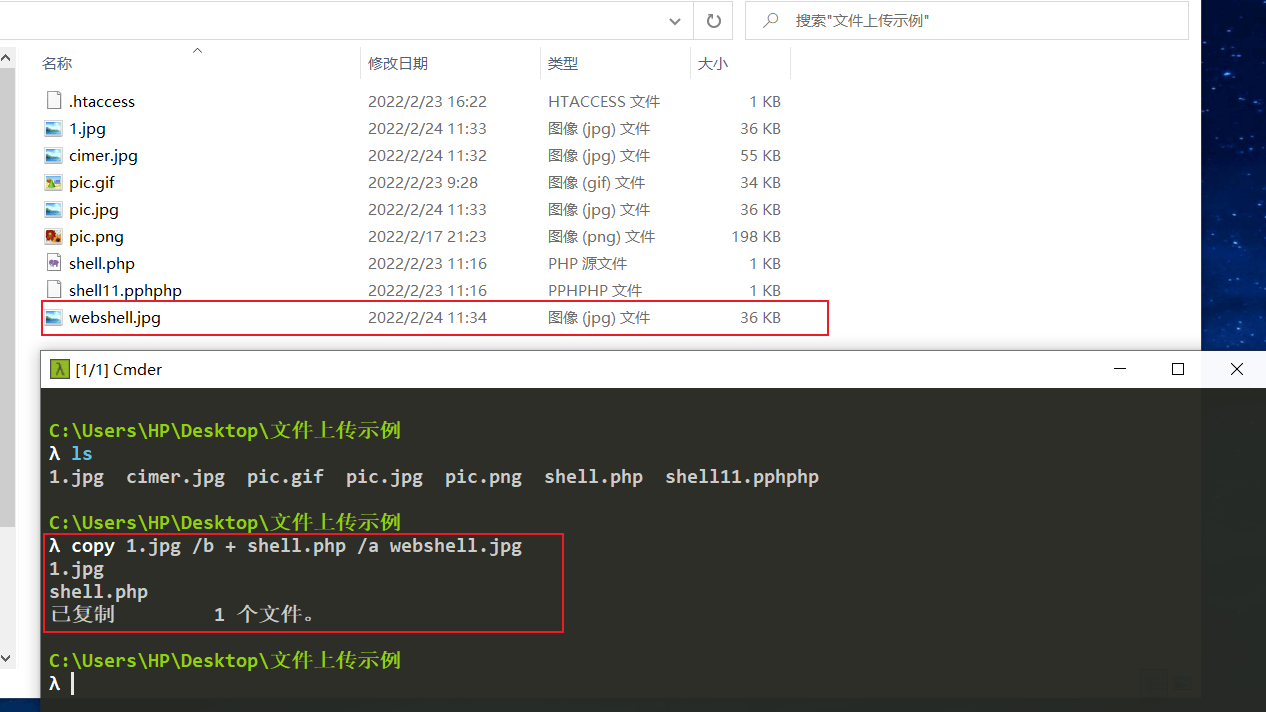Click the Cmder lambda icon in title bar

60,369
